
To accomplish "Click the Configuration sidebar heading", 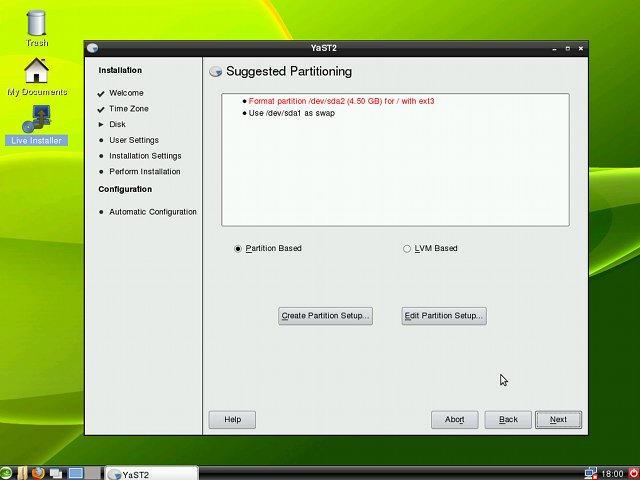I will click(125, 189).
